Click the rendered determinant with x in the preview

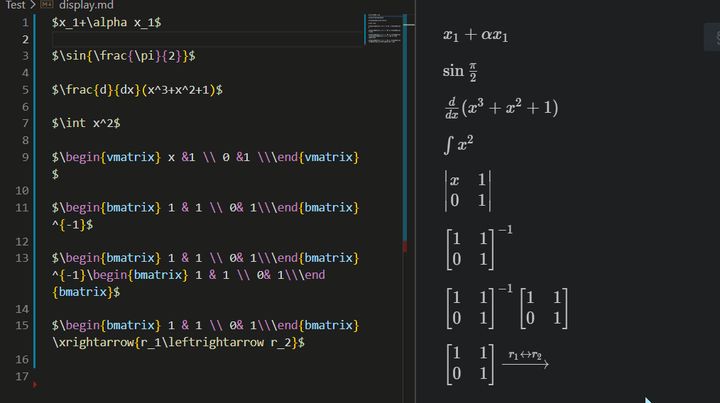tap(468, 190)
